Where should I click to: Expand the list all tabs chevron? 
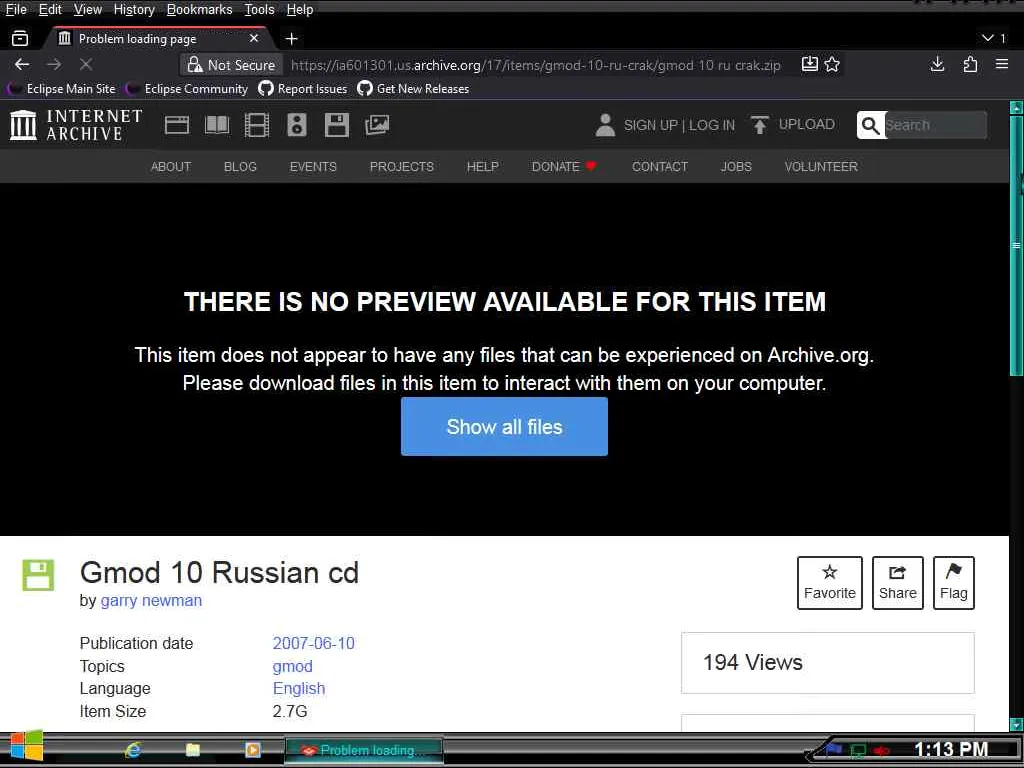[988, 38]
